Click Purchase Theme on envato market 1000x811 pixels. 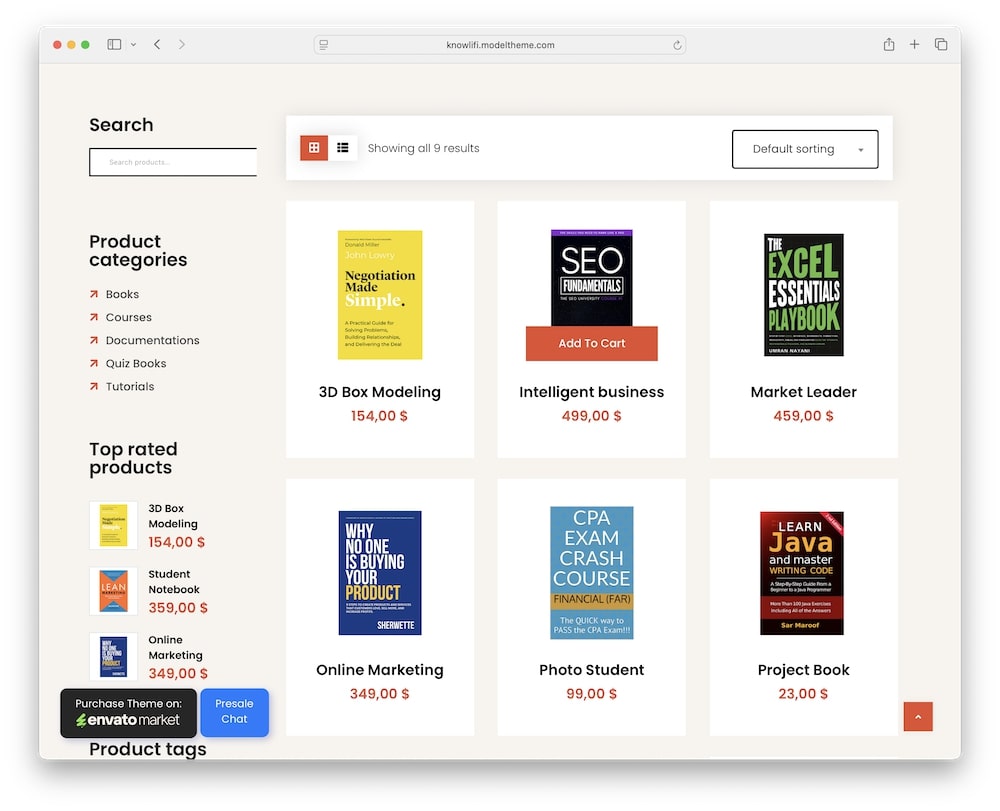pos(128,713)
